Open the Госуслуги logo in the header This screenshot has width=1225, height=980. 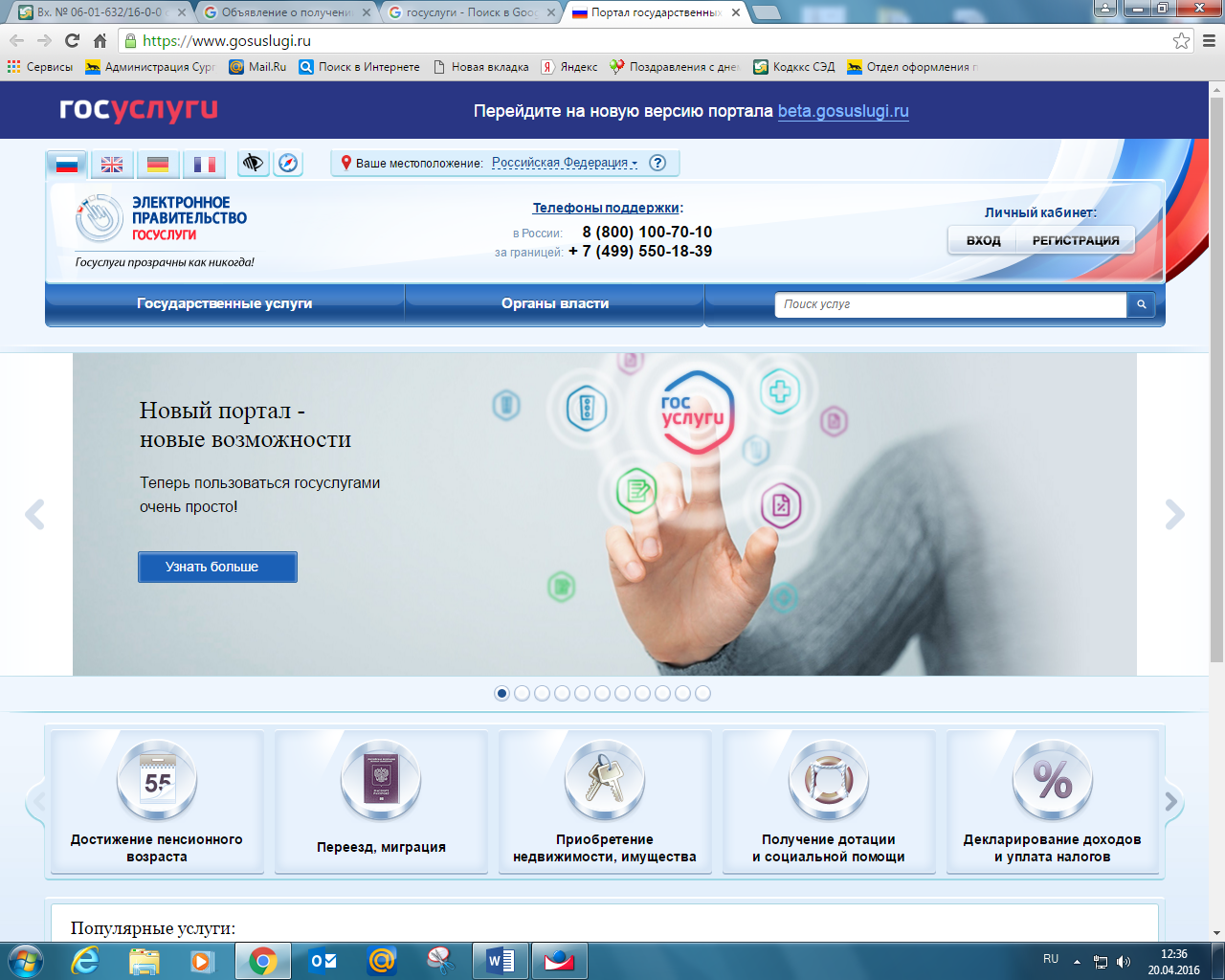click(x=139, y=110)
